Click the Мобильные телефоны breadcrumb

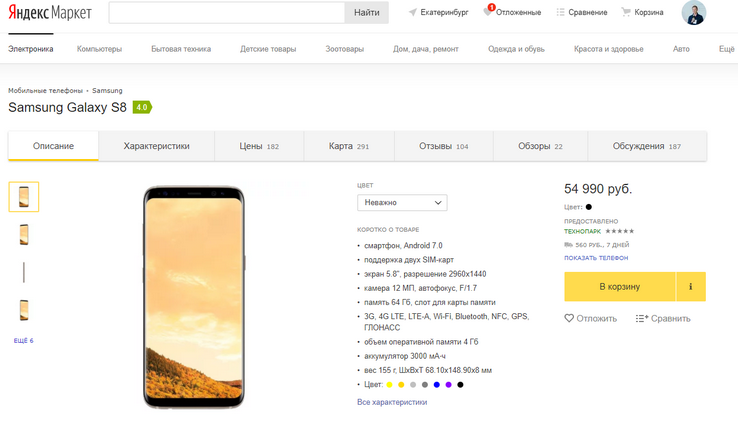click(x=45, y=90)
